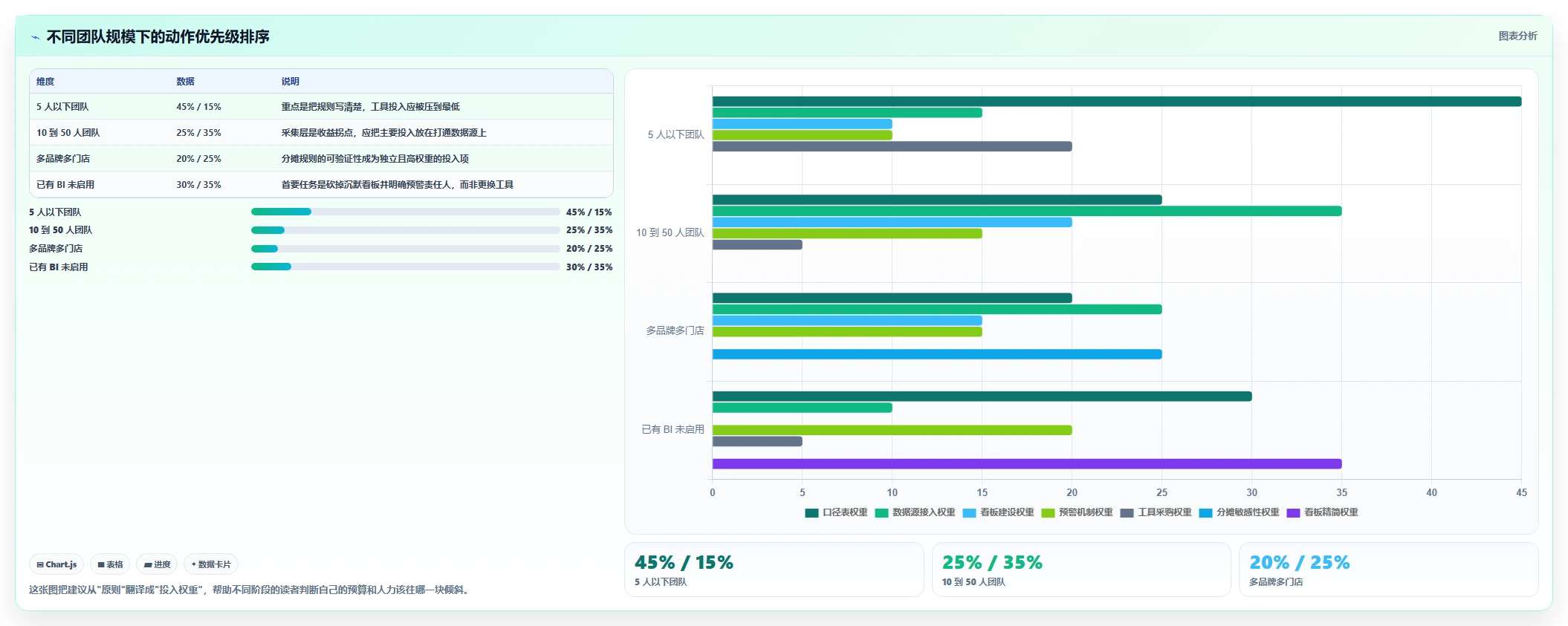Click the progress bar for 多品牌多门店
Image resolution: width=1568 pixels, height=626 pixels.
coord(406,249)
